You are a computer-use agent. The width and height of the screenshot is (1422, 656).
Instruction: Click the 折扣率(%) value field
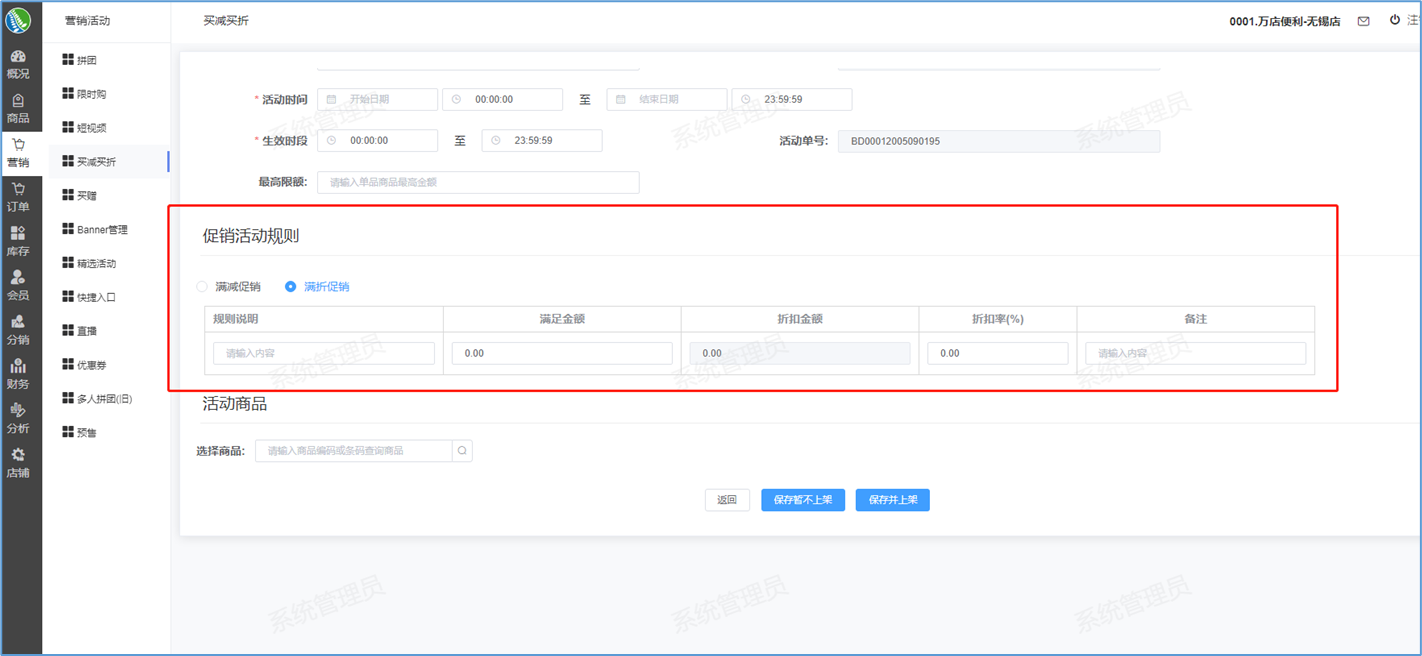(x=997, y=353)
